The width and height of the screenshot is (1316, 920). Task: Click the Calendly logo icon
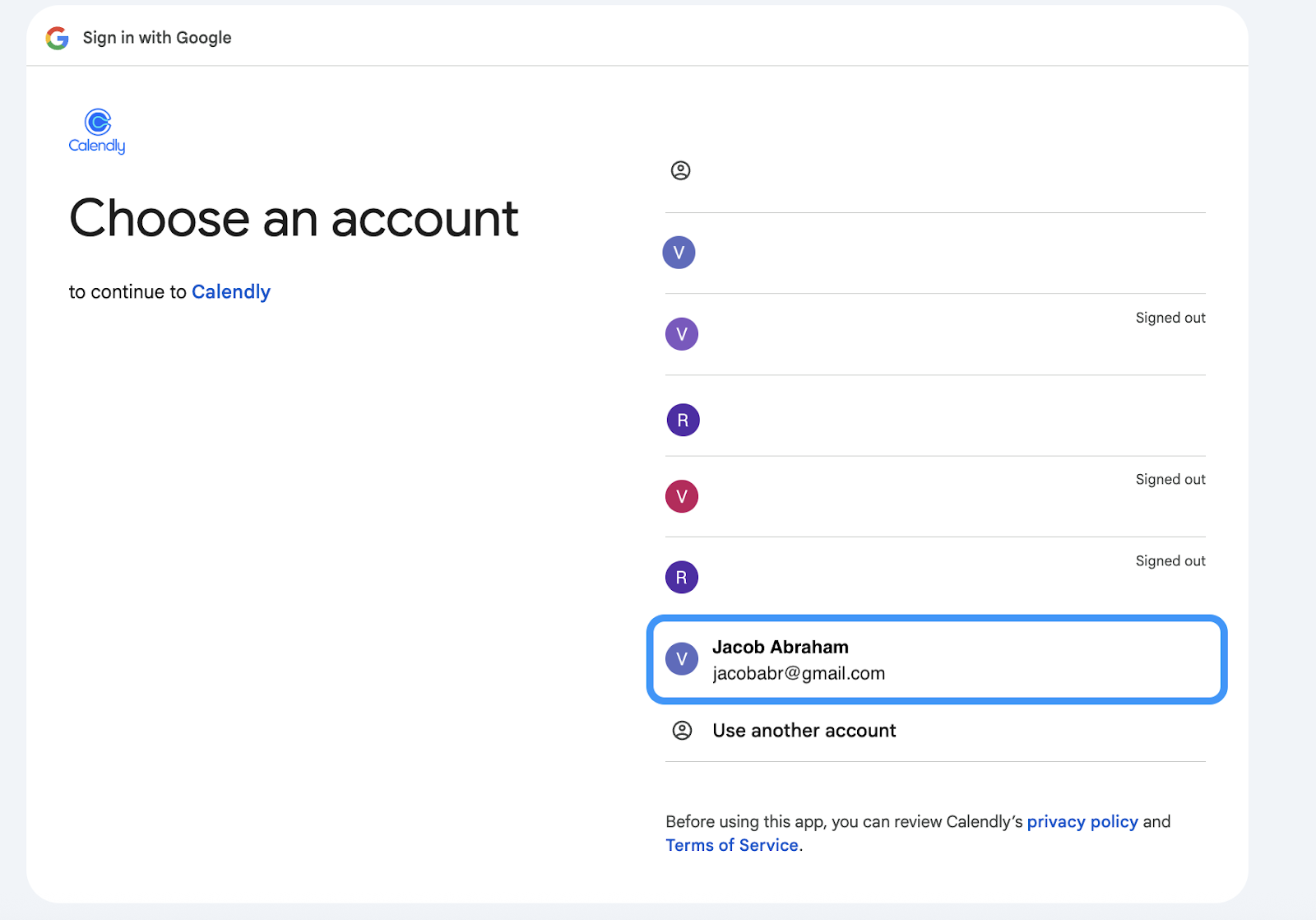pos(98,123)
